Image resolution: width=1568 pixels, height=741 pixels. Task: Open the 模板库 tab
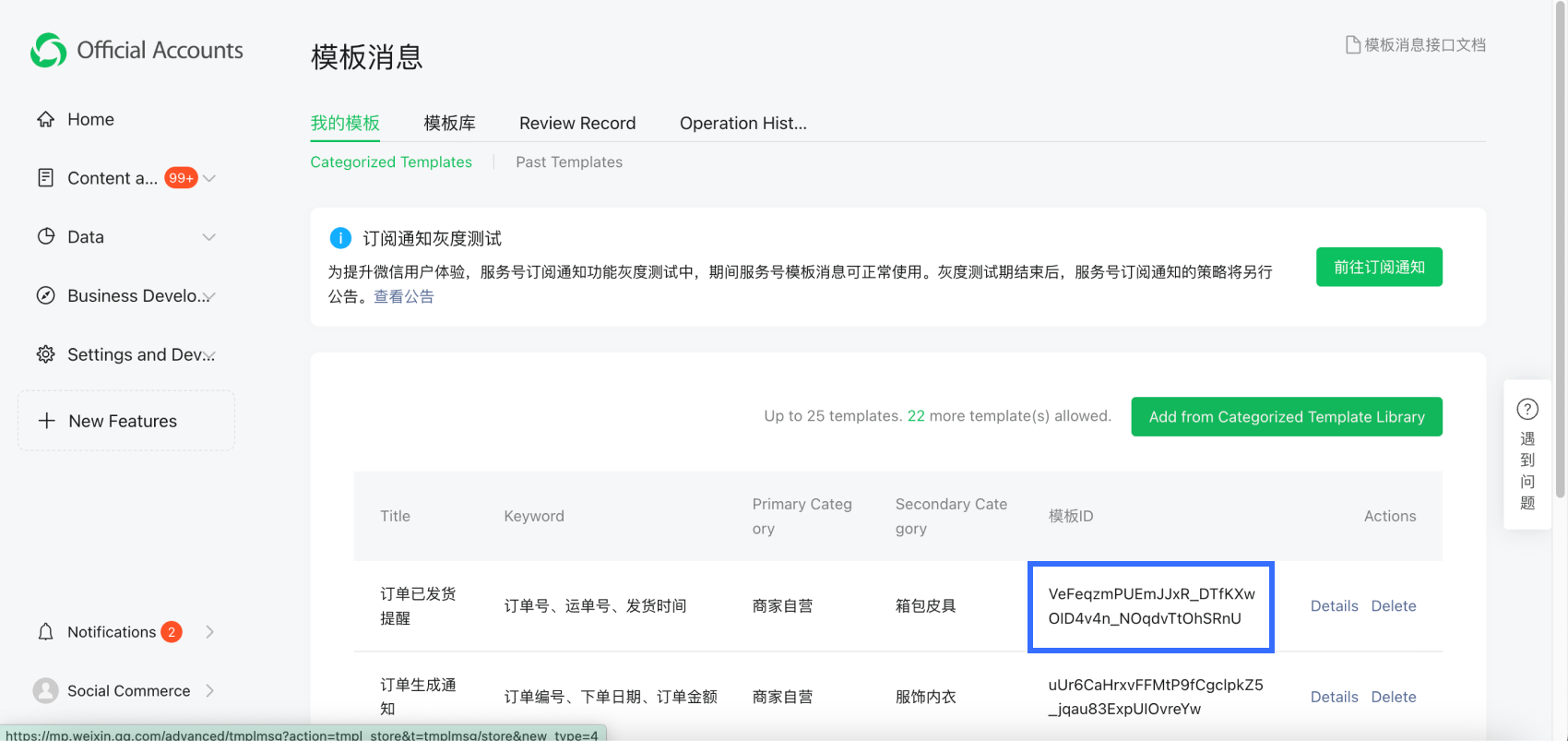point(449,124)
